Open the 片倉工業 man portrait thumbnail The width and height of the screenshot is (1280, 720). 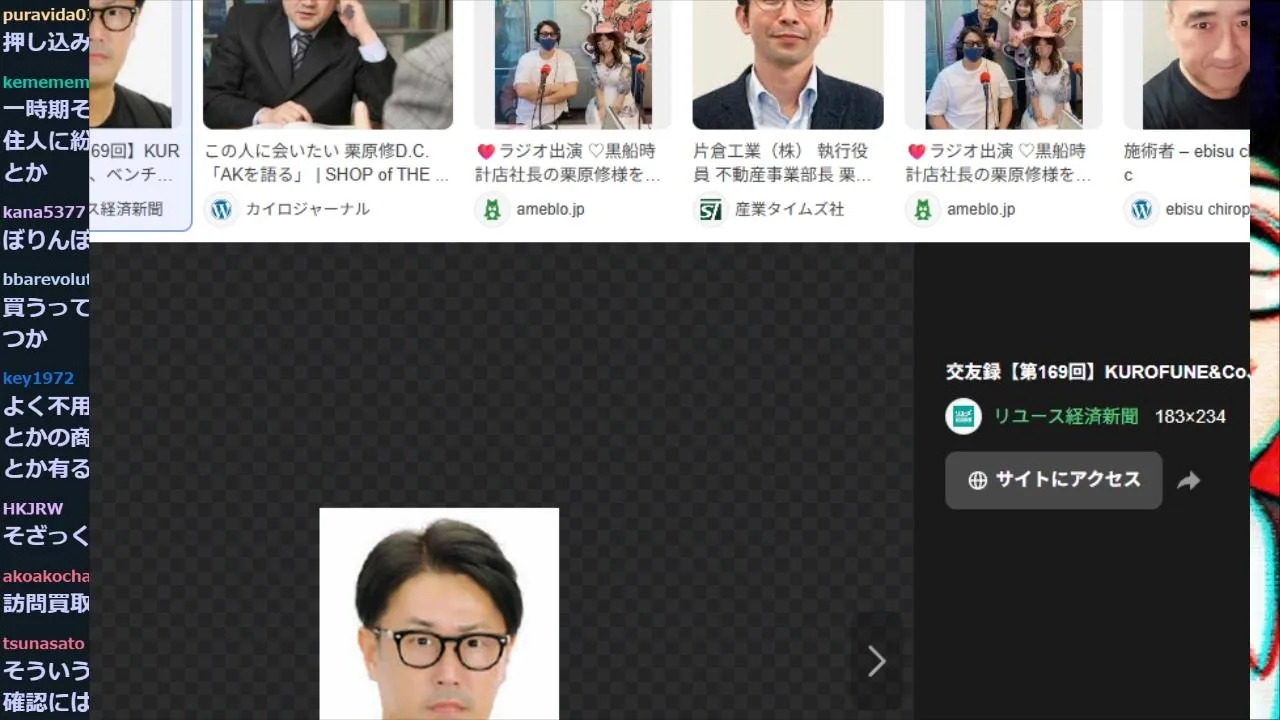click(x=788, y=64)
